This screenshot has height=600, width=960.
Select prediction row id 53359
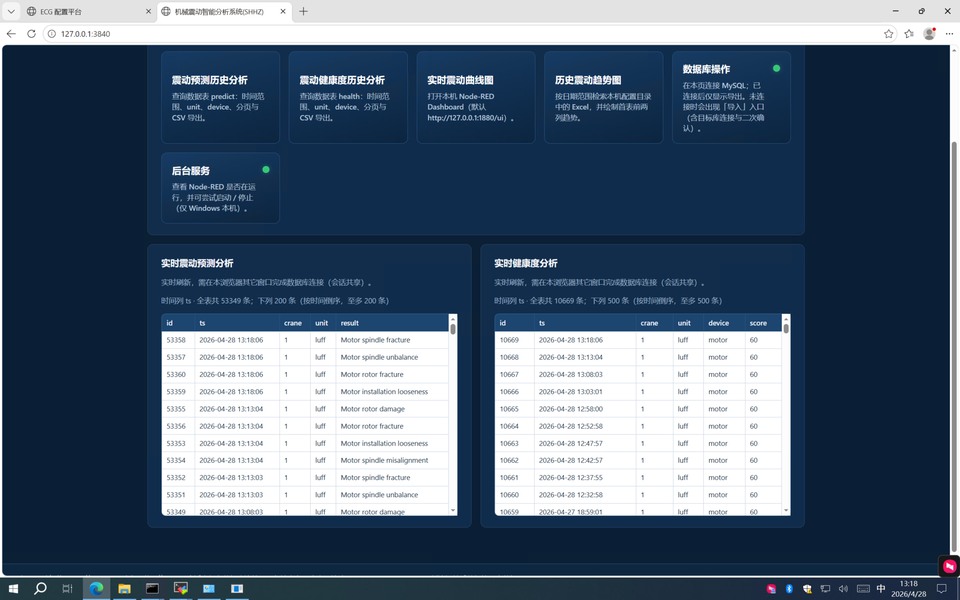click(305, 391)
